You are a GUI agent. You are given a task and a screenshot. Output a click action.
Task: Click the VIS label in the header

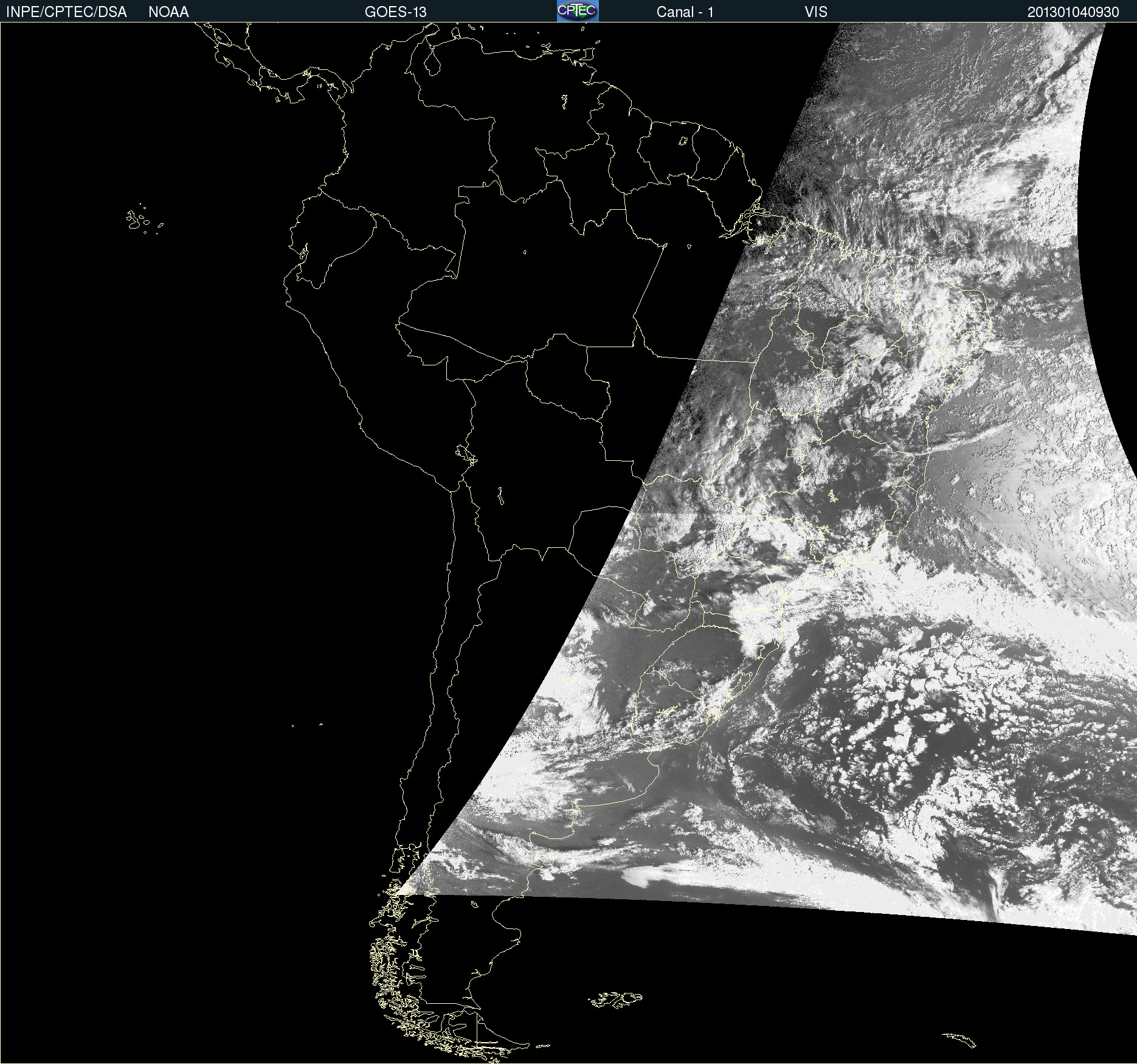tap(816, 12)
